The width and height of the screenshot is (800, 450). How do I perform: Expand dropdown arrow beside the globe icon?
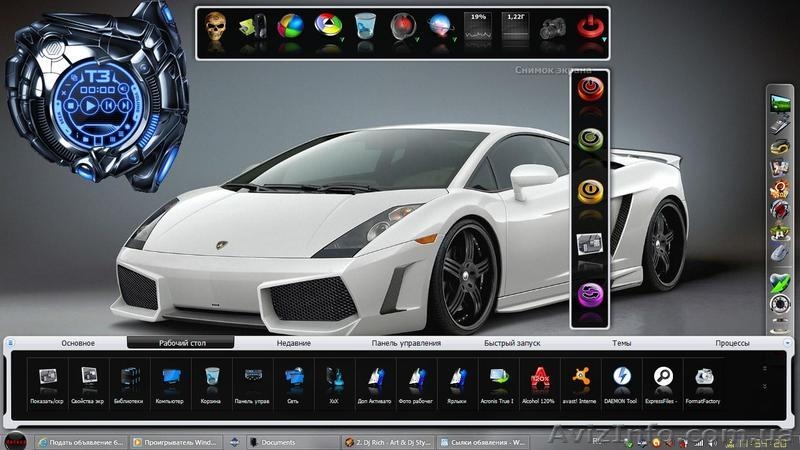(x=454, y=39)
